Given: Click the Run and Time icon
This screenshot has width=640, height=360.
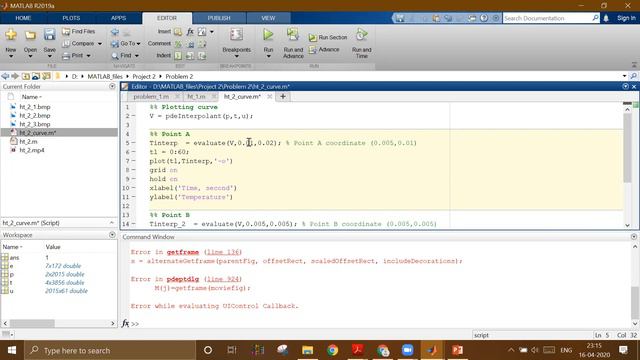Looking at the screenshot, I should point(362,35).
